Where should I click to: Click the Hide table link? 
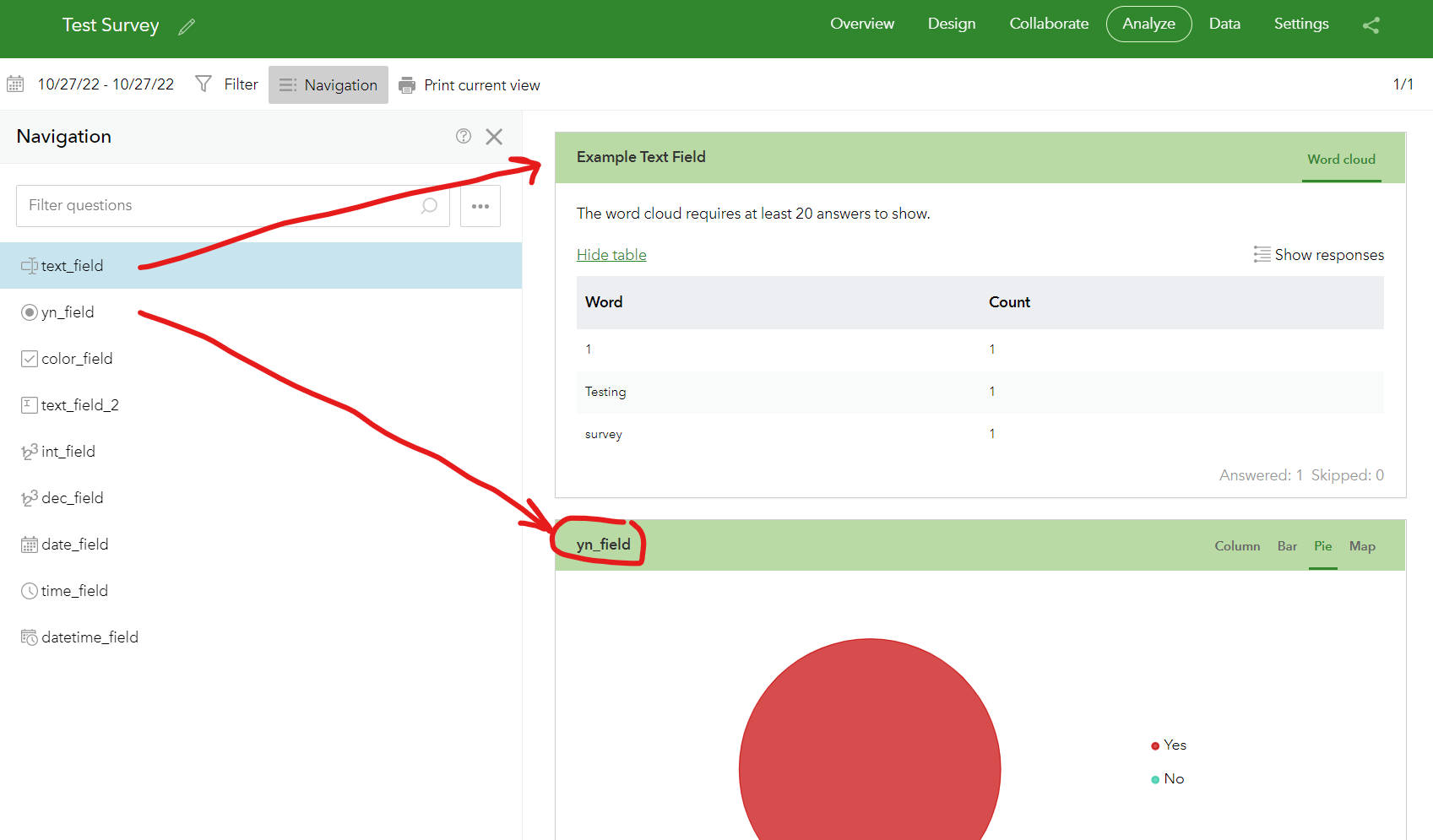611,254
